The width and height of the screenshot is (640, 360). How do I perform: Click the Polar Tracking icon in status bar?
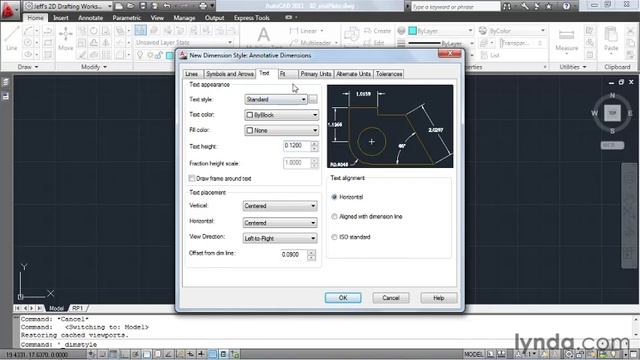tap(136, 354)
